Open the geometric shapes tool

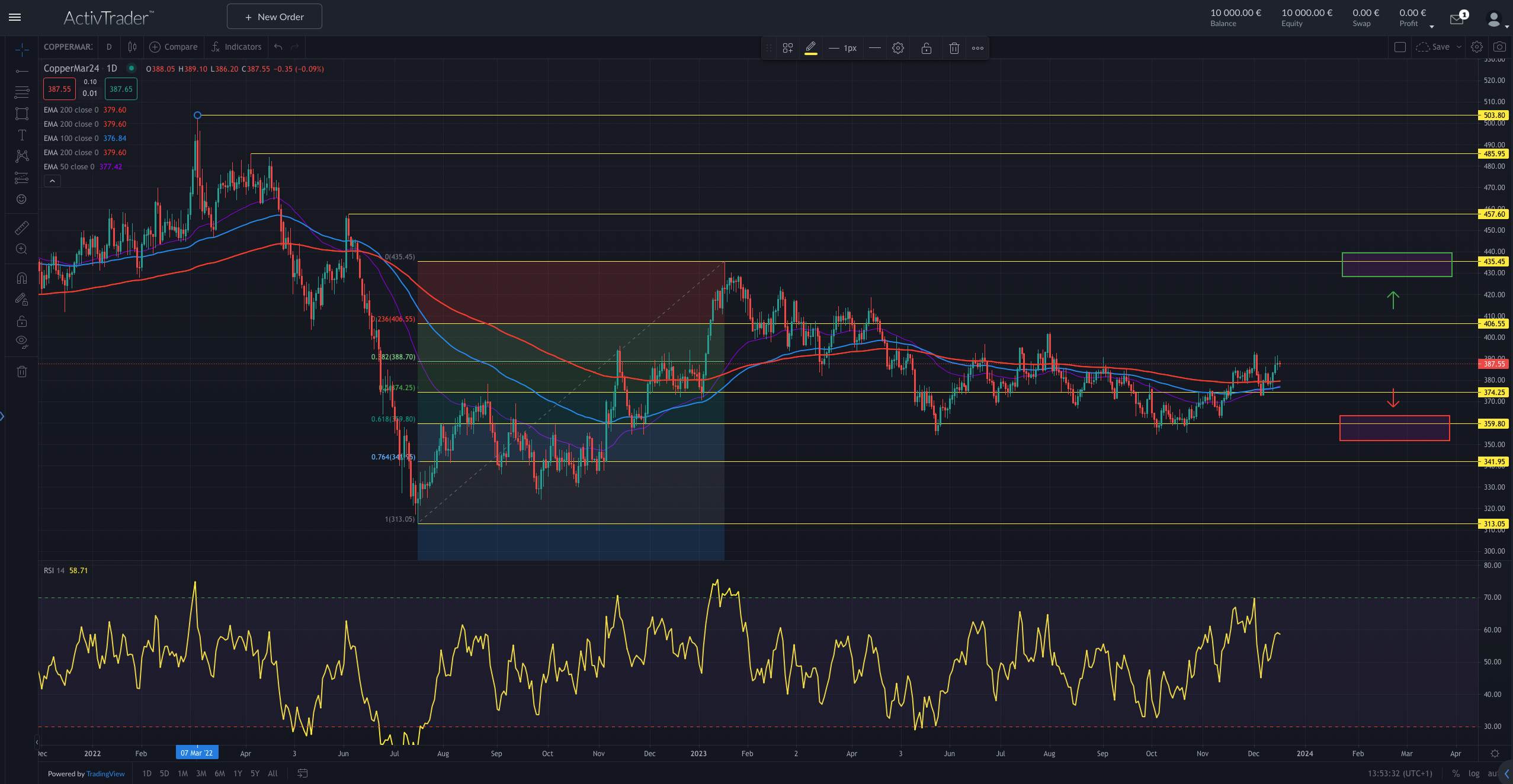click(x=22, y=114)
